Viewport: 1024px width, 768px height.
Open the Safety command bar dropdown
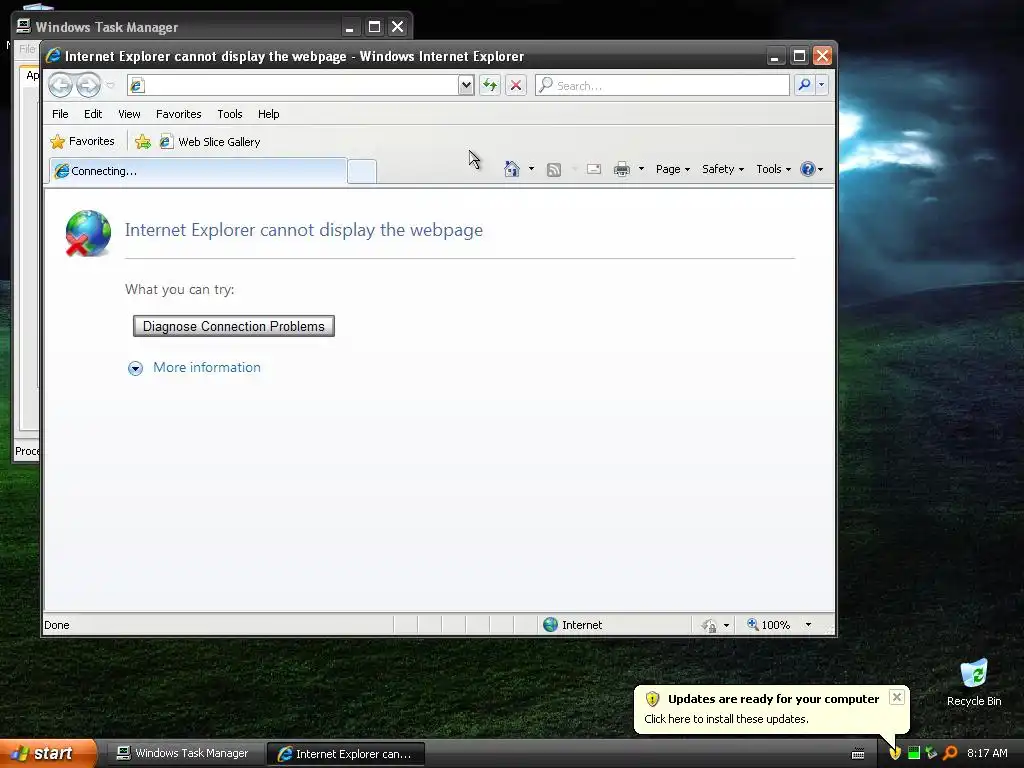tap(723, 169)
